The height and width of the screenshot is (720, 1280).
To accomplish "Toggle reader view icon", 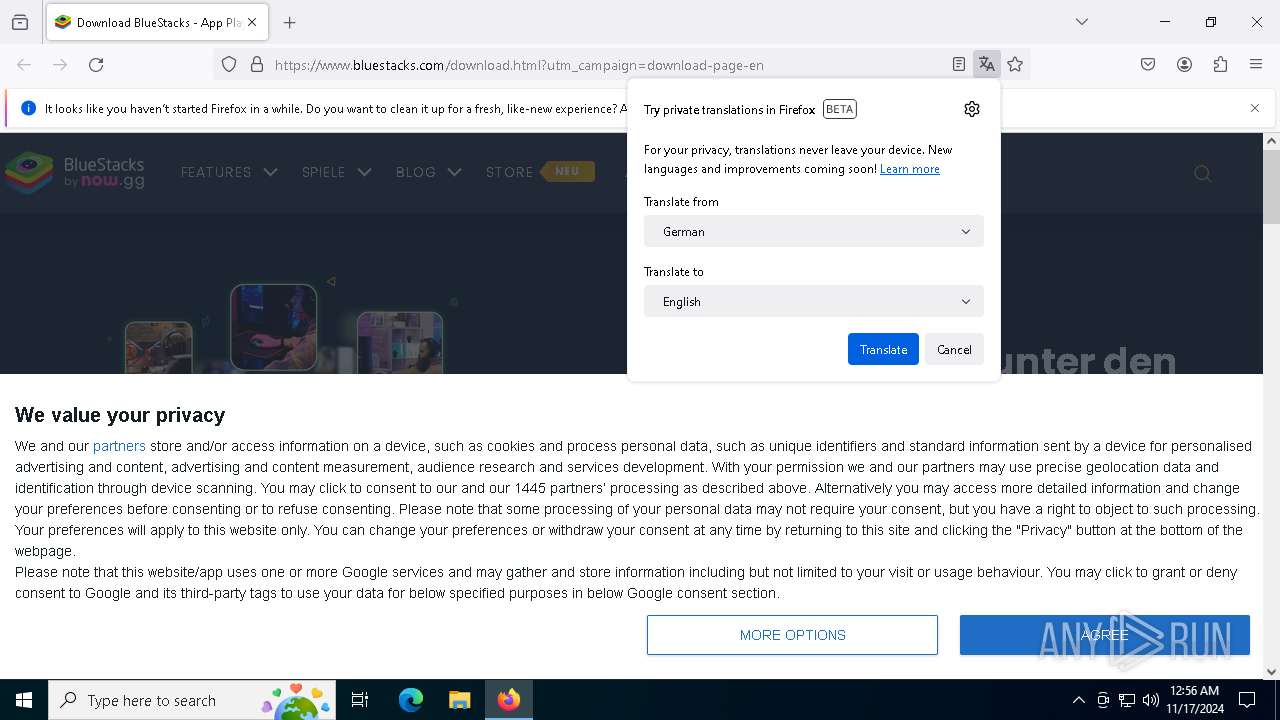I will click(x=959, y=65).
